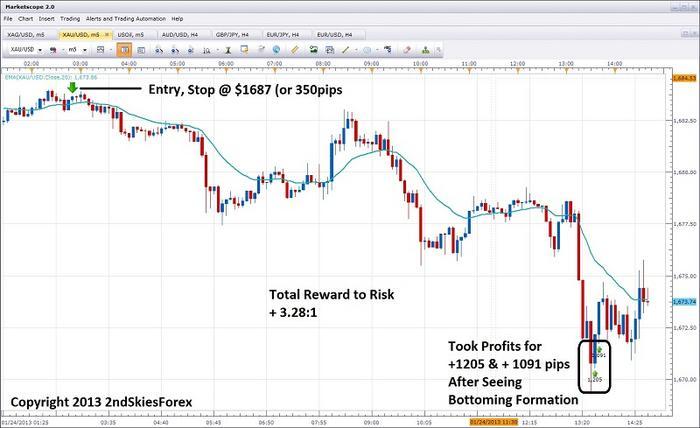Close the XAU/USD, m5 tab
Screen dimensions: 700x428
coord(107,34)
